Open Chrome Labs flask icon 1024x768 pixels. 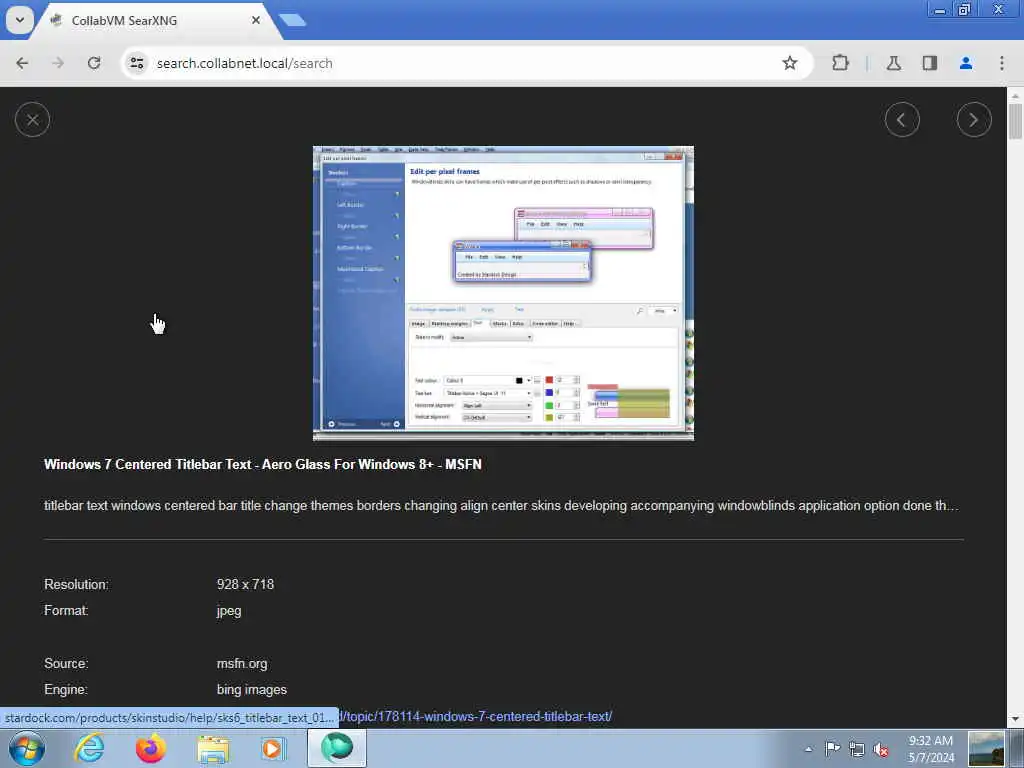tap(893, 63)
